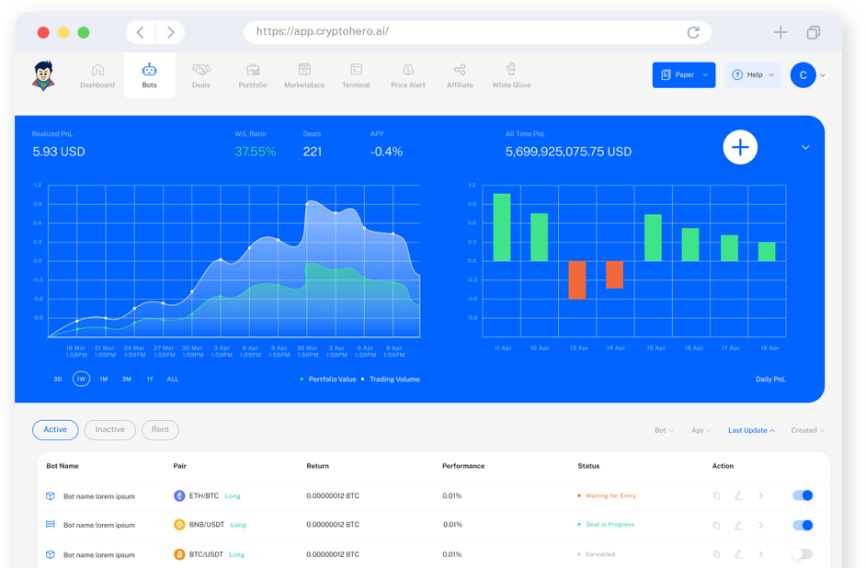Toggle Portfolio Value legend
Viewport: 866px width, 568px height.
(328, 379)
